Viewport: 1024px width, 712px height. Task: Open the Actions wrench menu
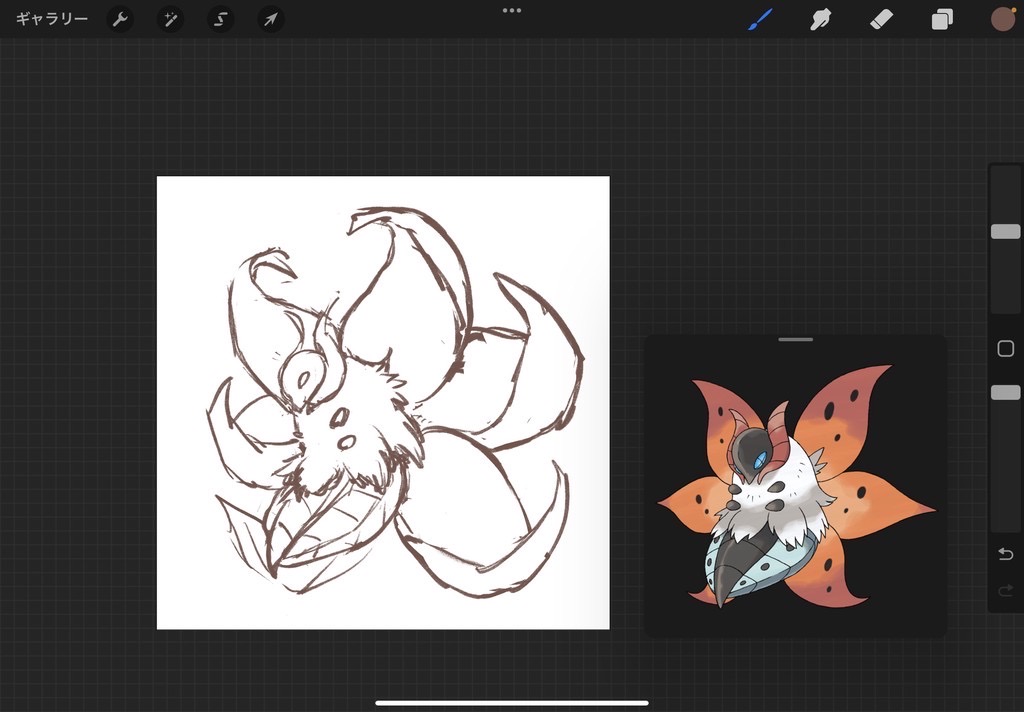pos(120,19)
